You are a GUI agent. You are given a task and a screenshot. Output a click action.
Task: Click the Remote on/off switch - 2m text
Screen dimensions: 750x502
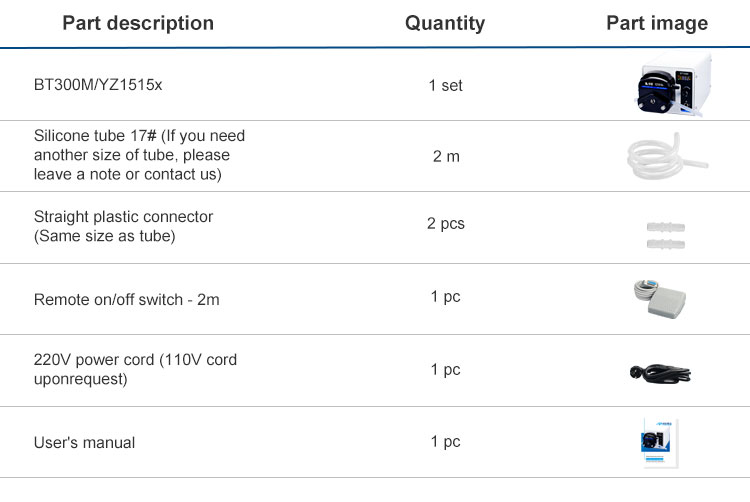pos(127,299)
